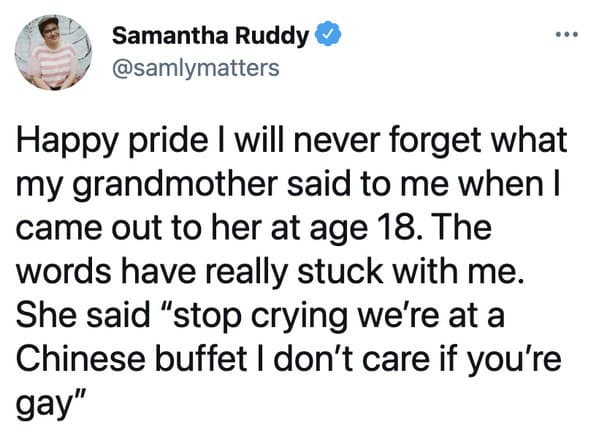Click the words "never forget what"
The height and width of the screenshot is (441, 599).
[430, 140]
